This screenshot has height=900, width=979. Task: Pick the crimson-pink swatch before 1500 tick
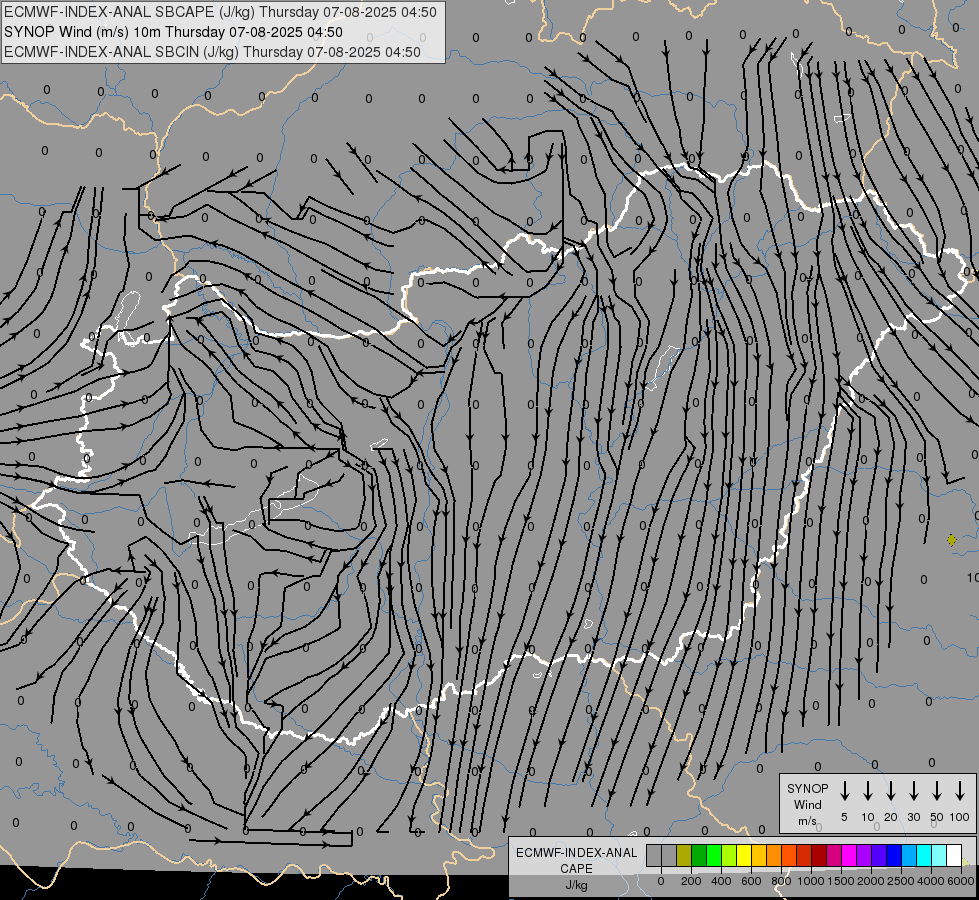click(x=835, y=855)
